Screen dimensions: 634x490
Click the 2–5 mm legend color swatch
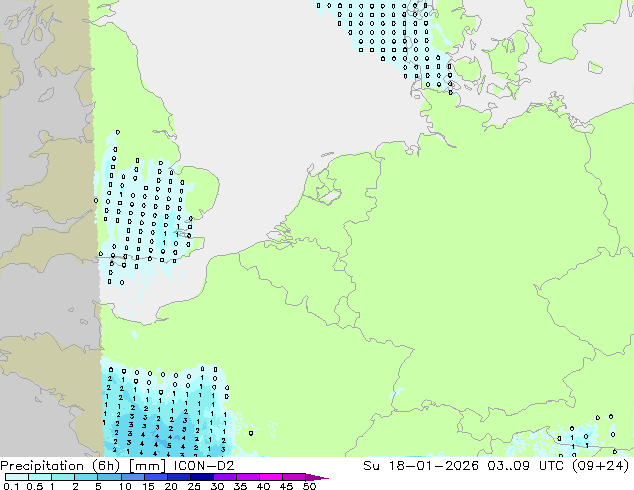86,477
